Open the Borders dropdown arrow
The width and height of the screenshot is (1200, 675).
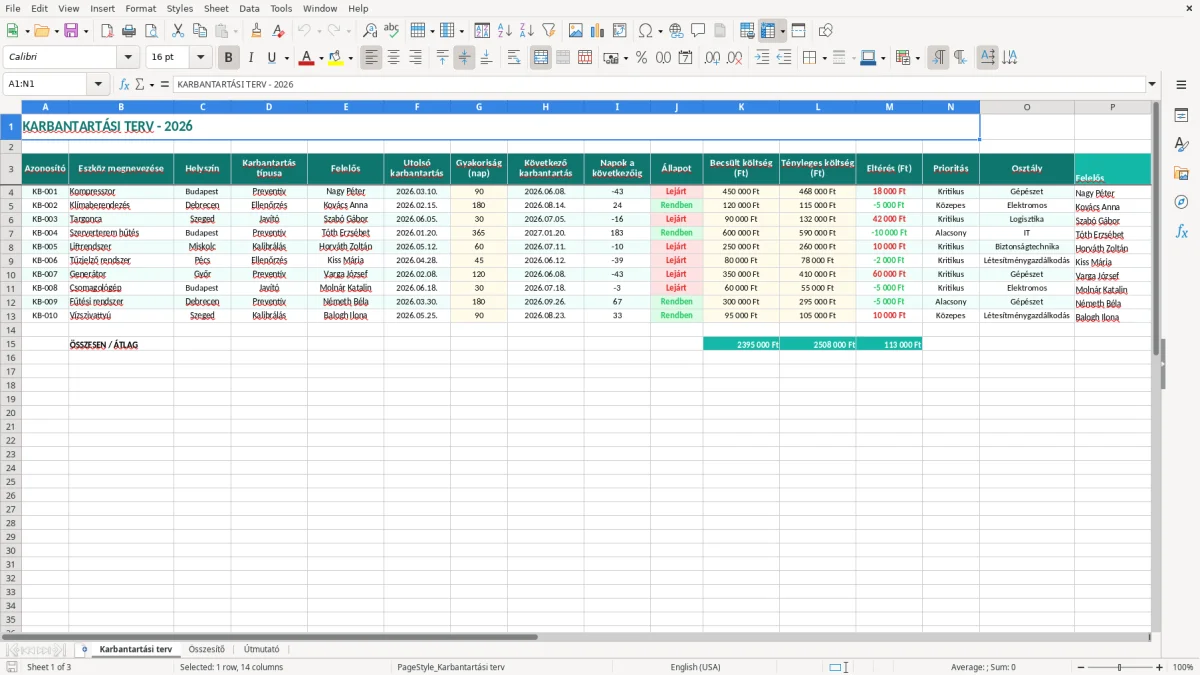point(824,58)
